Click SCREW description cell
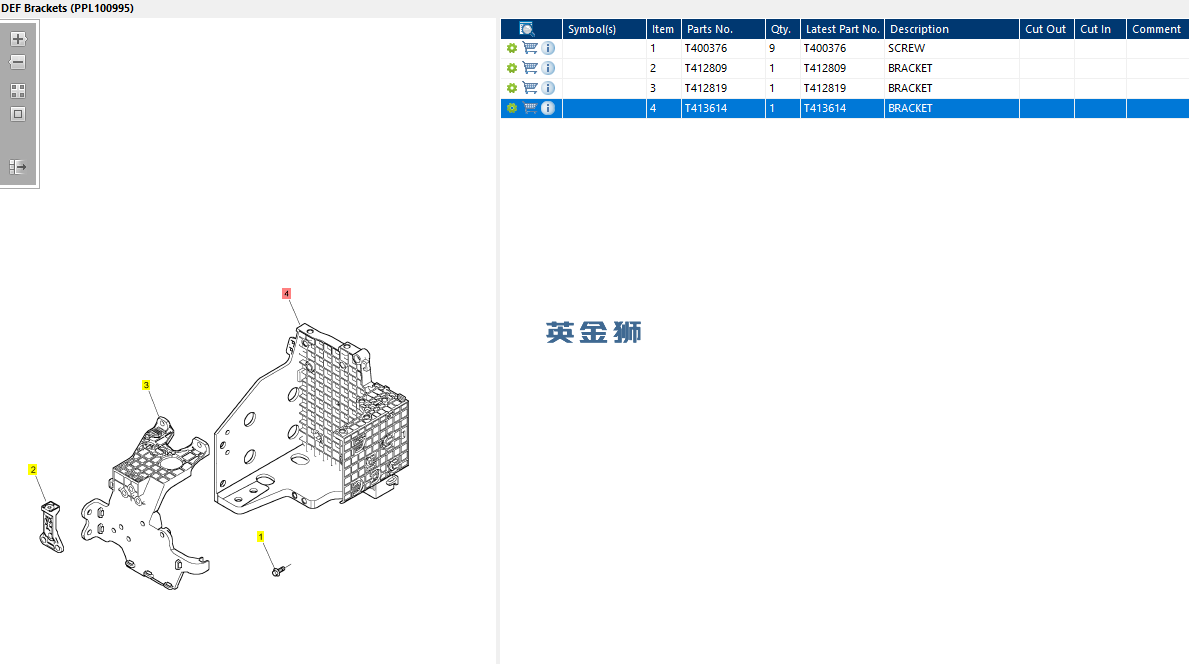The image size is (1189, 664). (x=952, y=48)
